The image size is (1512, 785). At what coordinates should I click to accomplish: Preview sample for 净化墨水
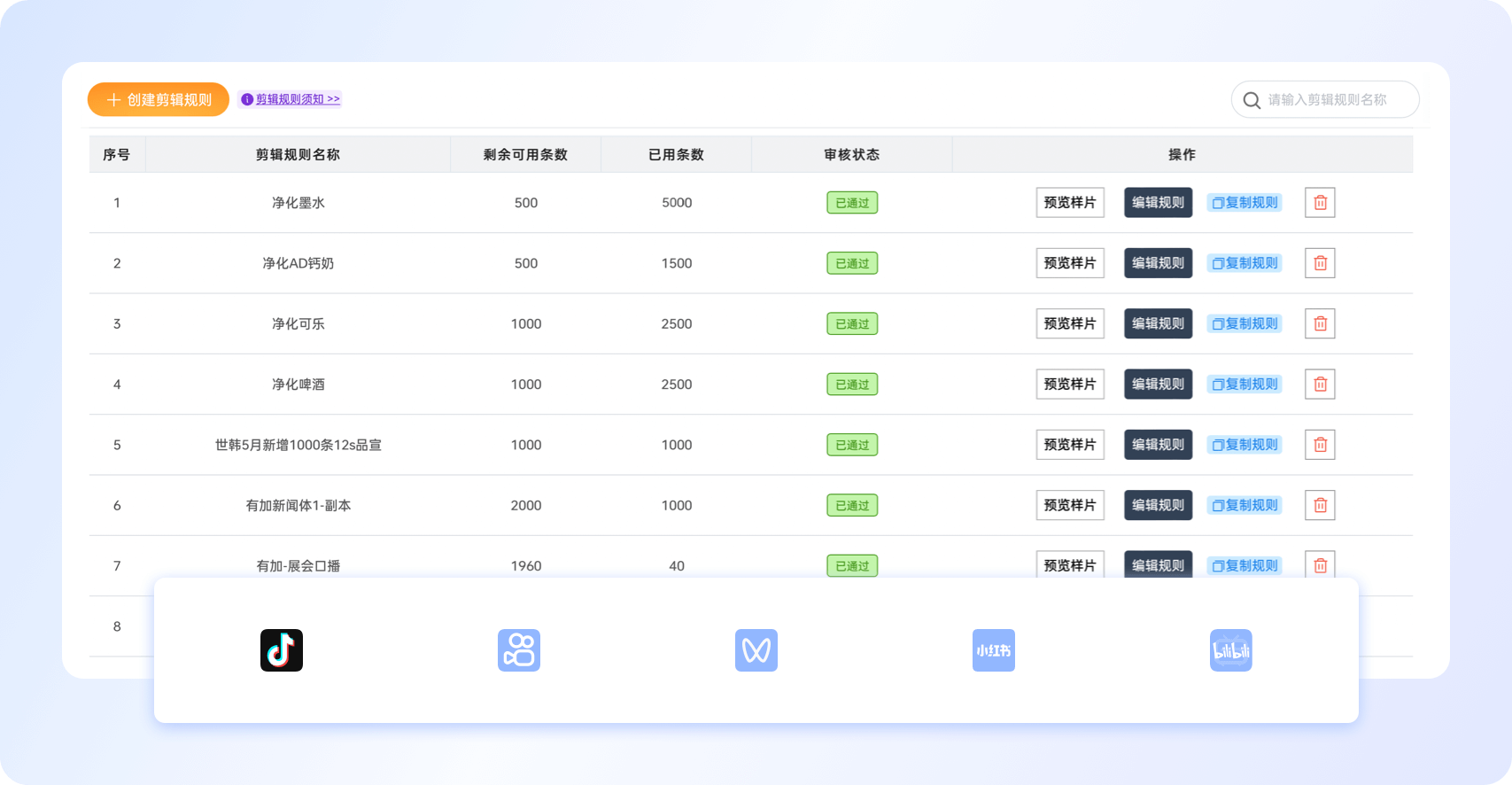[1070, 203]
